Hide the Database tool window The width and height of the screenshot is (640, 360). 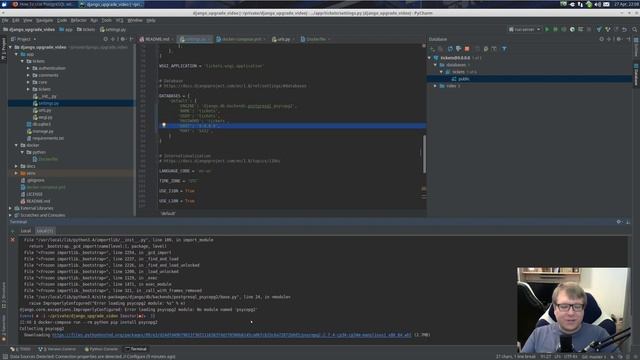click(x=629, y=39)
